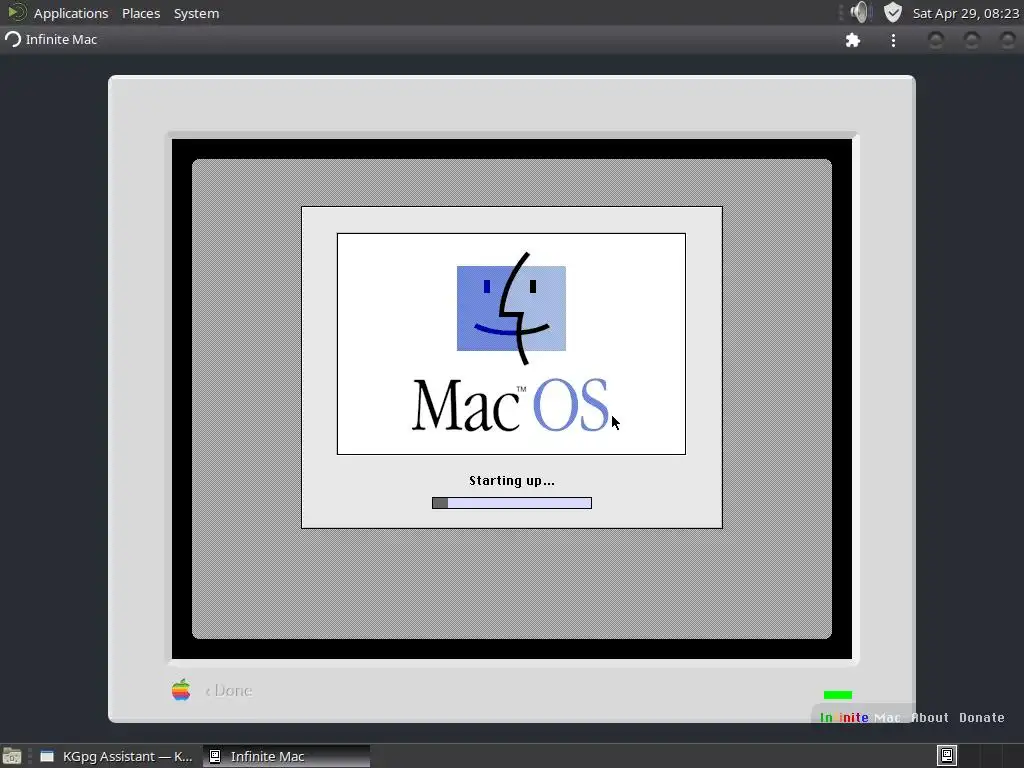Click the security shield tray icon
This screenshot has width=1024, height=768.
[893, 12]
